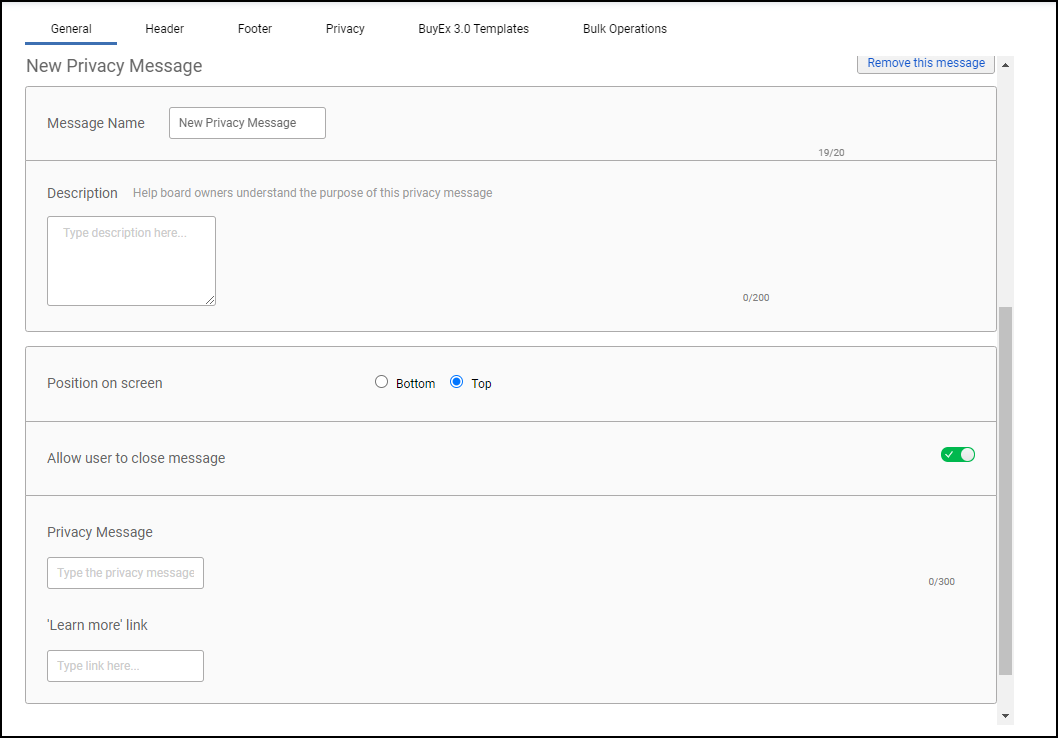Click the vertical scrollbar thumb
This screenshot has width=1058, height=738.
point(1005,490)
